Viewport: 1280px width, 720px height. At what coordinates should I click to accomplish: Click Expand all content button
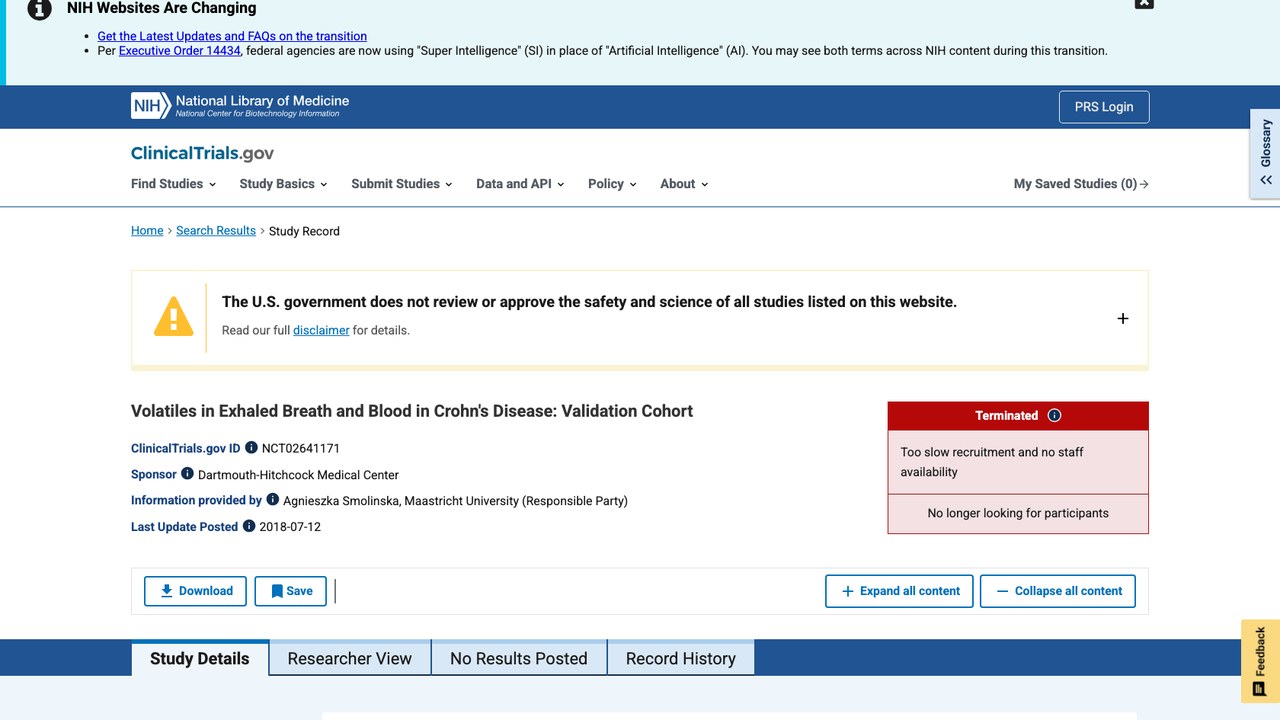[900, 591]
